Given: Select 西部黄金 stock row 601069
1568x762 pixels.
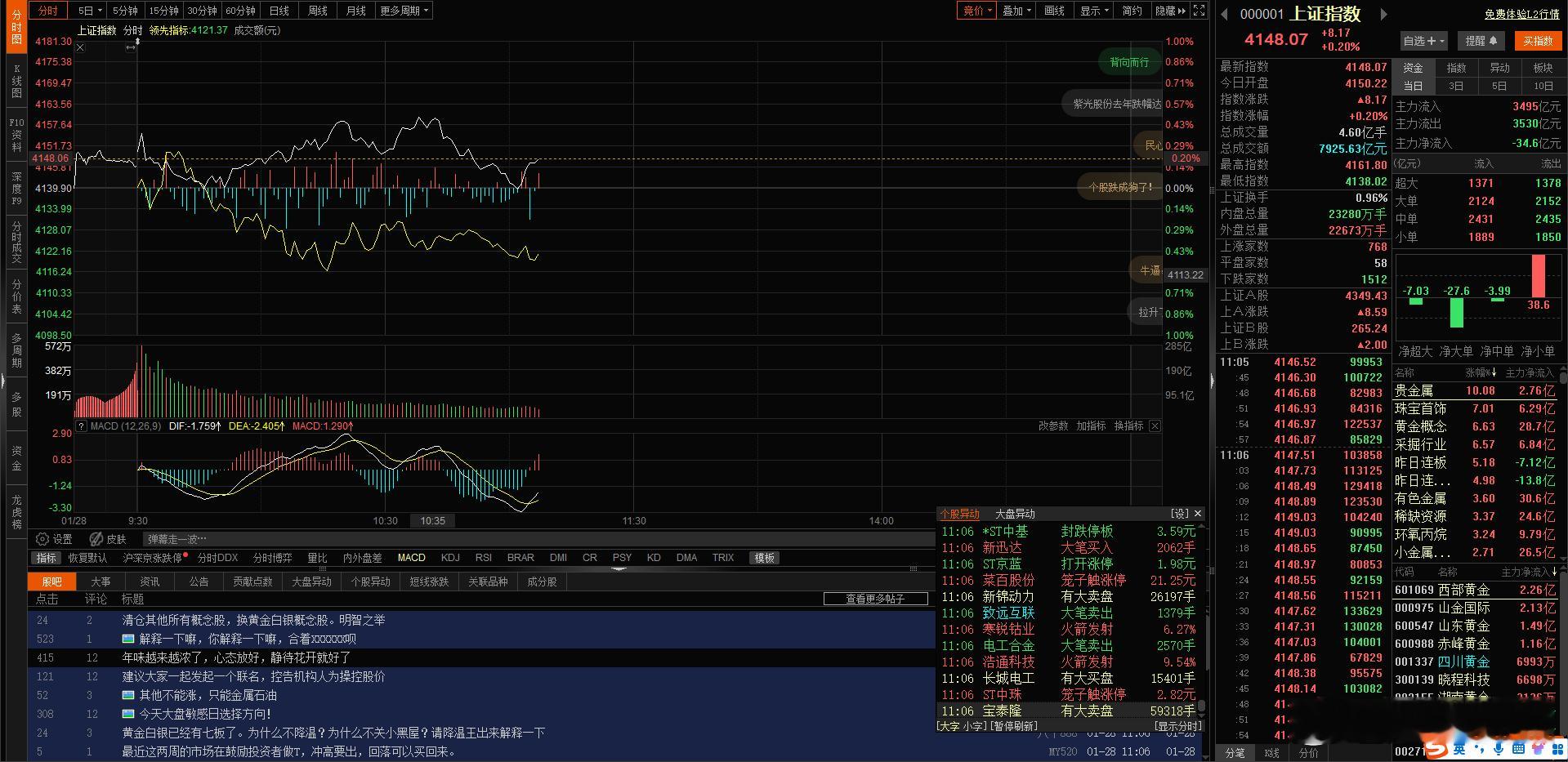Looking at the screenshot, I should point(1476,590).
